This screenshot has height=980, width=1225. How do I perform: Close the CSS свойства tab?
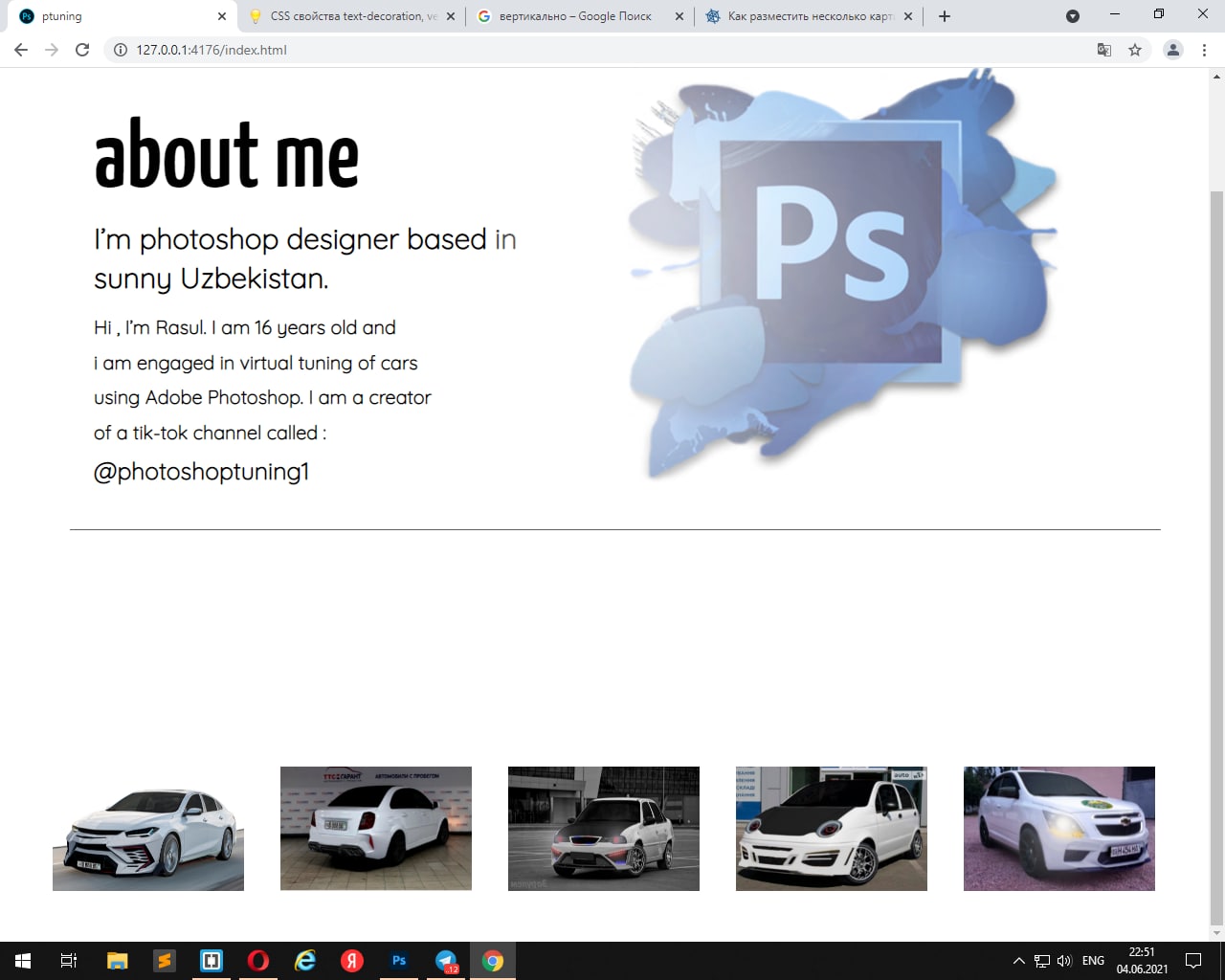point(451,16)
